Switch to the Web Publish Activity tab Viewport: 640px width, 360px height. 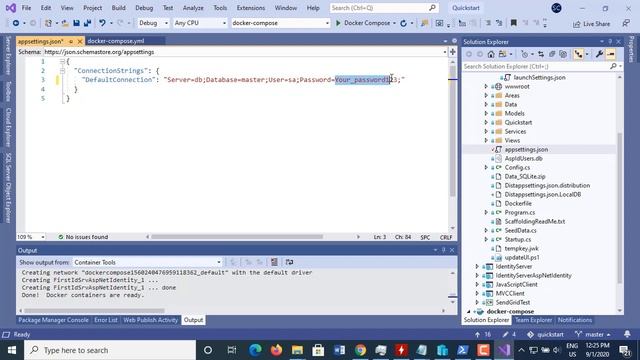(x=151, y=320)
